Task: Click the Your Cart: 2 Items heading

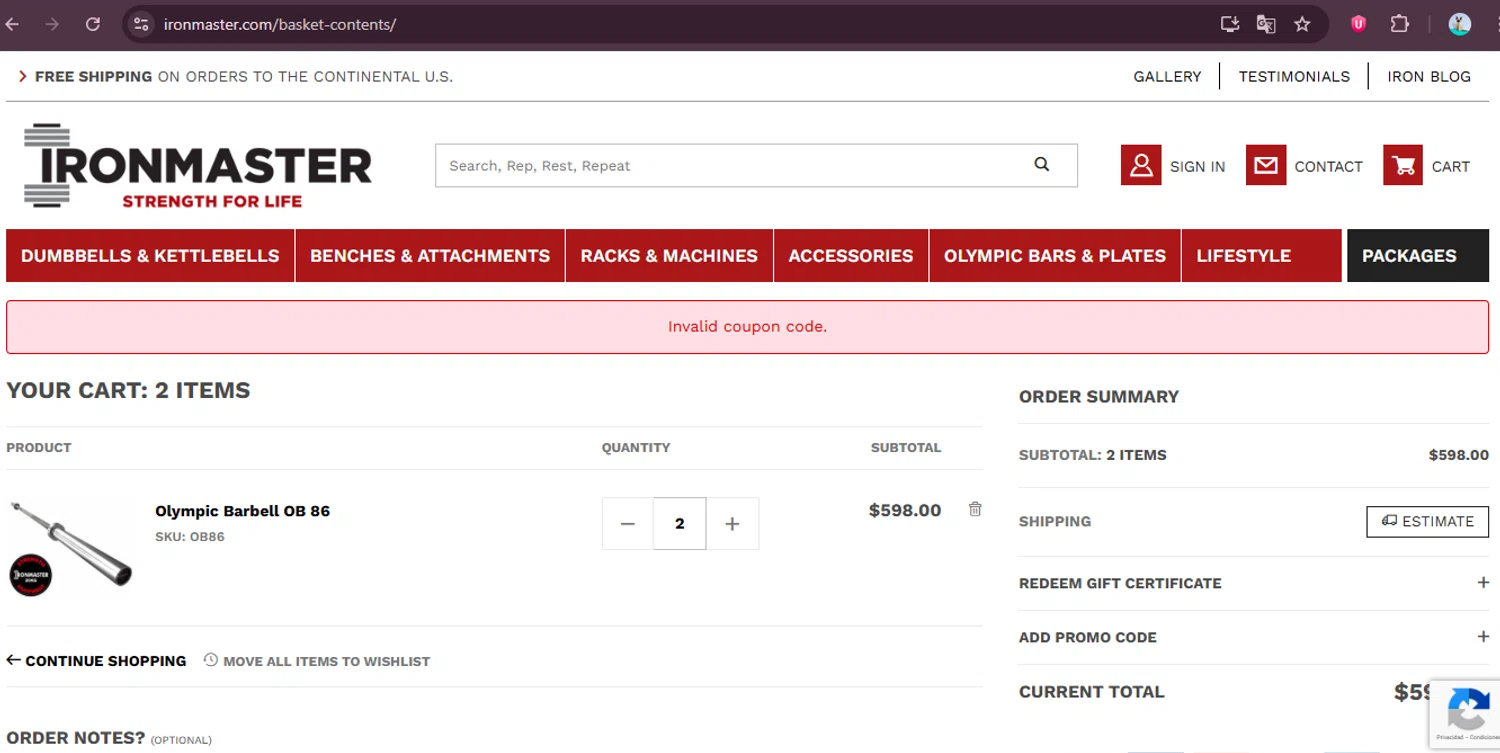Action: point(128,390)
